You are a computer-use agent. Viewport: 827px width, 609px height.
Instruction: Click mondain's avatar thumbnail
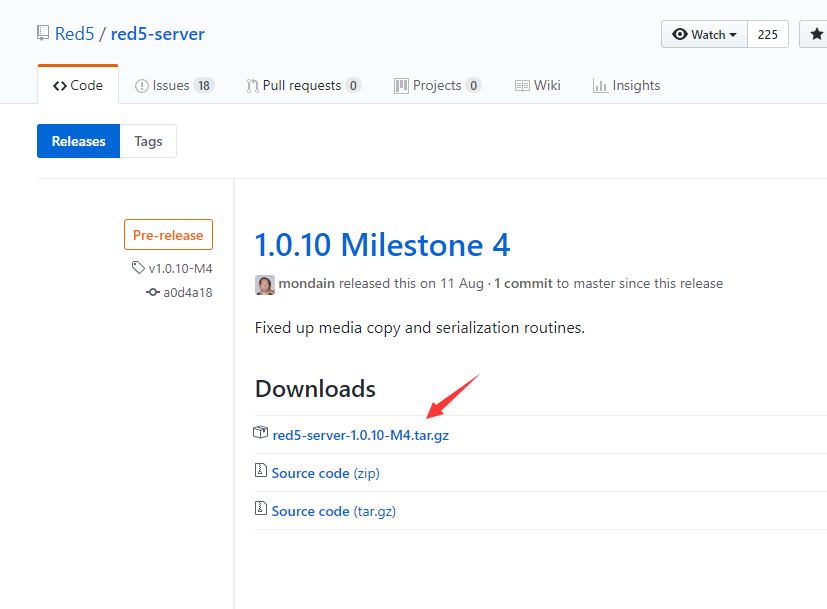265,285
